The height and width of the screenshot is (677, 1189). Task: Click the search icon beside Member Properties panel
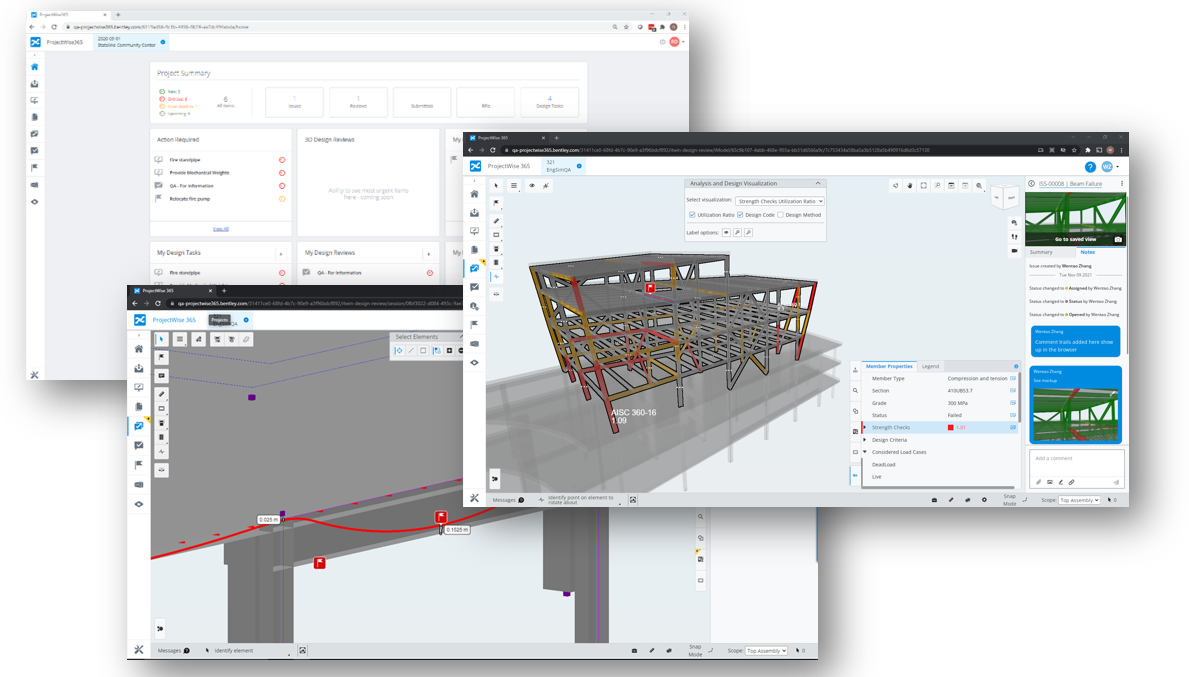tap(855, 391)
